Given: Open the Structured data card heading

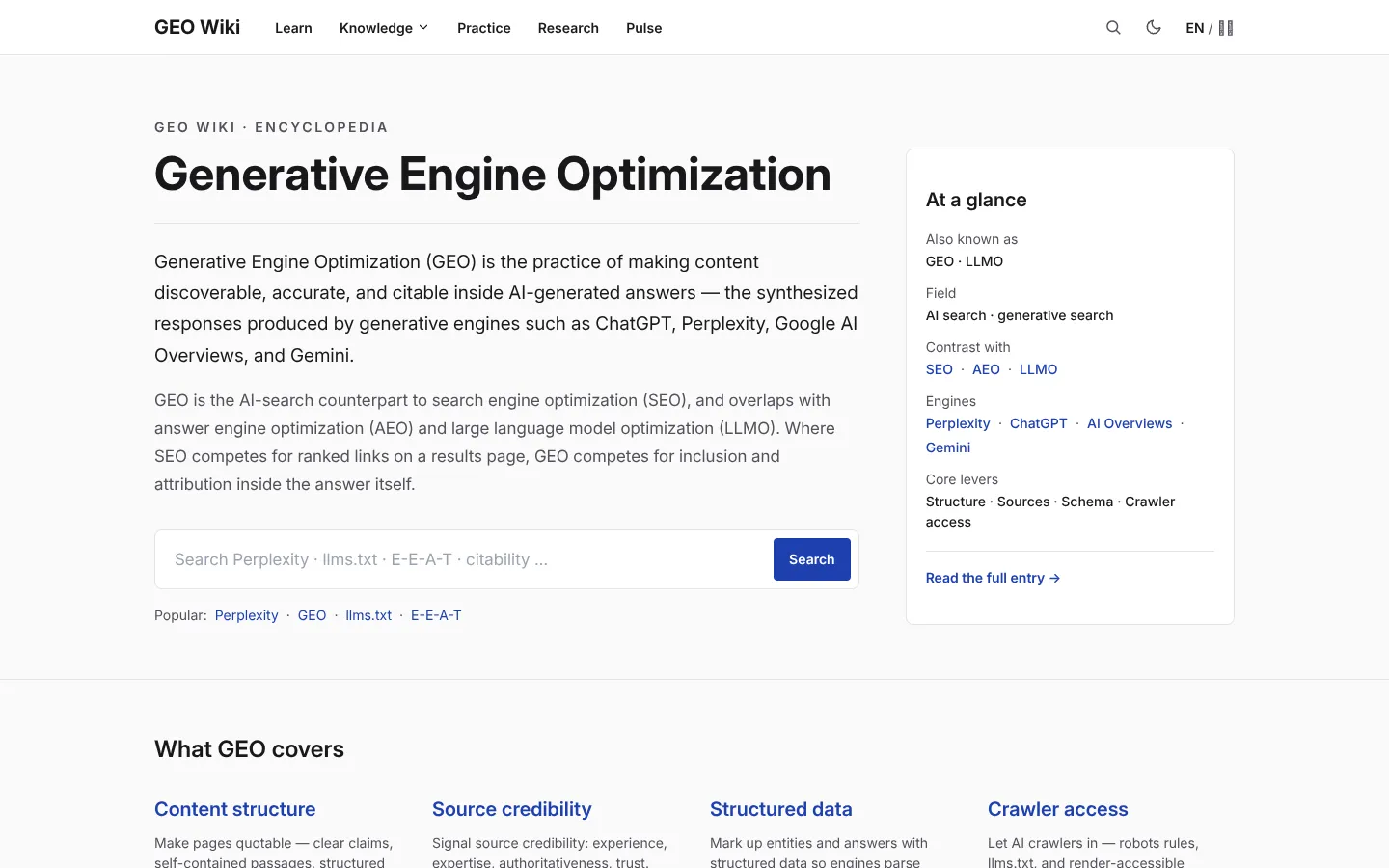Looking at the screenshot, I should pyautogui.click(x=781, y=809).
